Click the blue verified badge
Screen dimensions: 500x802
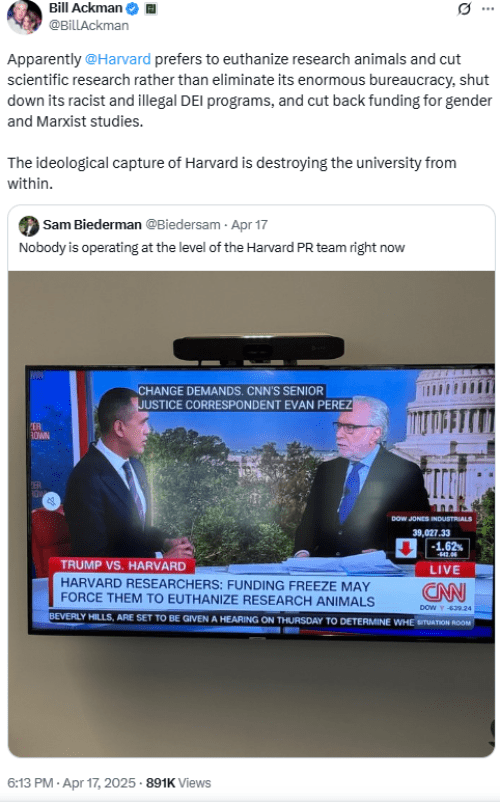click(132, 8)
